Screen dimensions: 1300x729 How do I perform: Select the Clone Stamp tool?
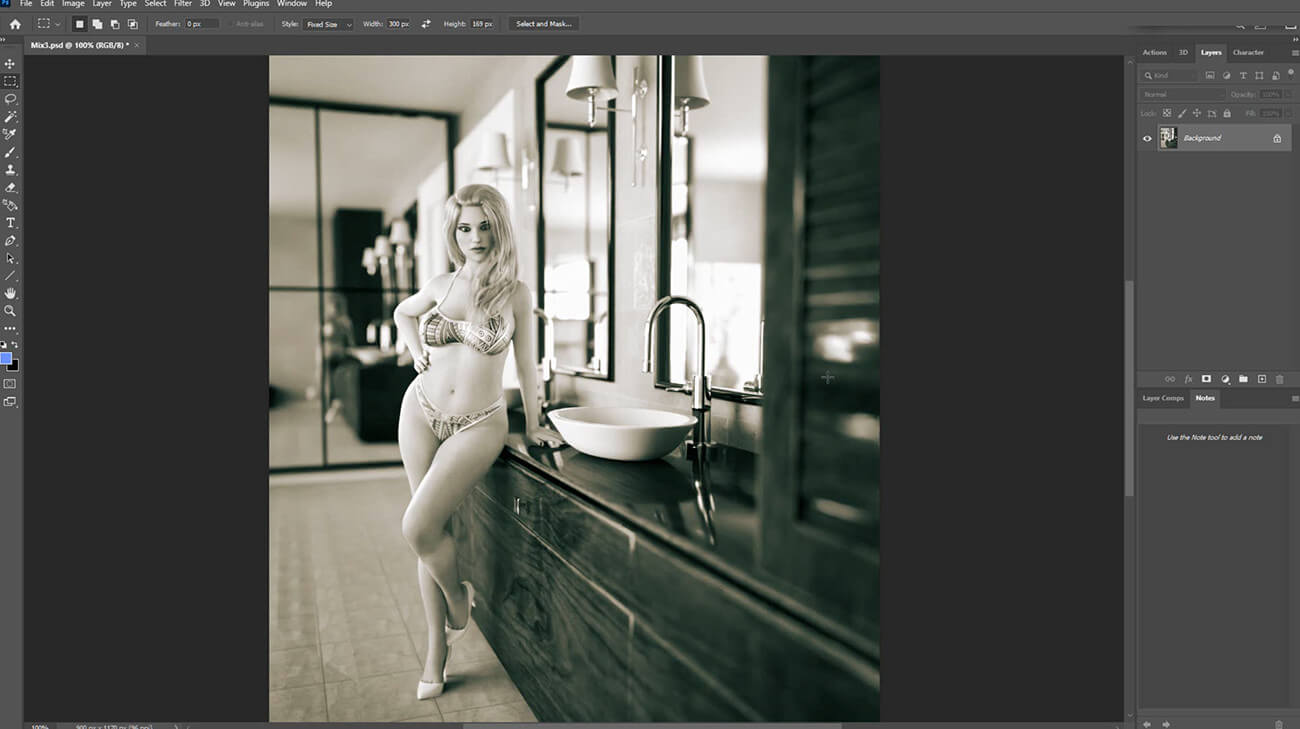pyautogui.click(x=10, y=170)
